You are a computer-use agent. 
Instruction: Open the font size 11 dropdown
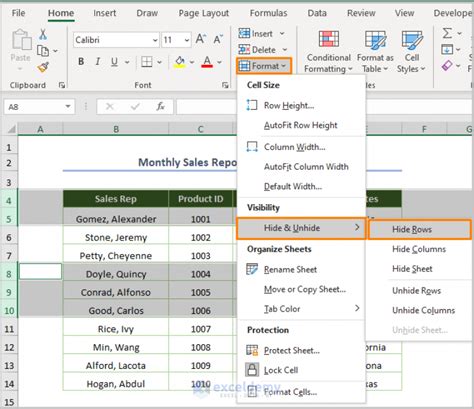[187, 40]
